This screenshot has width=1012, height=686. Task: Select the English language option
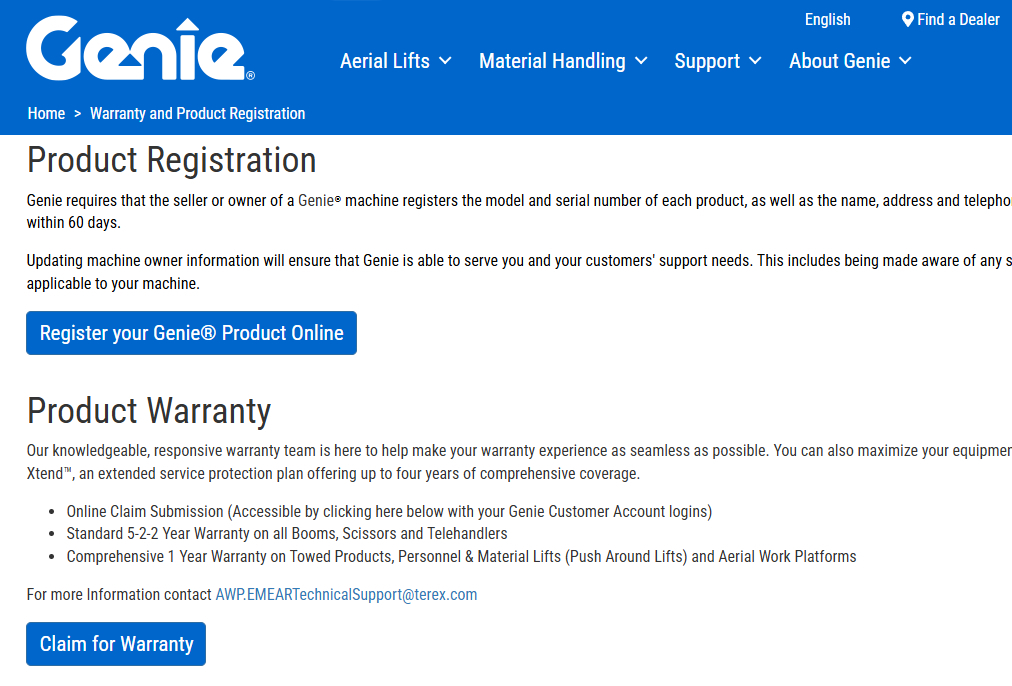point(827,20)
